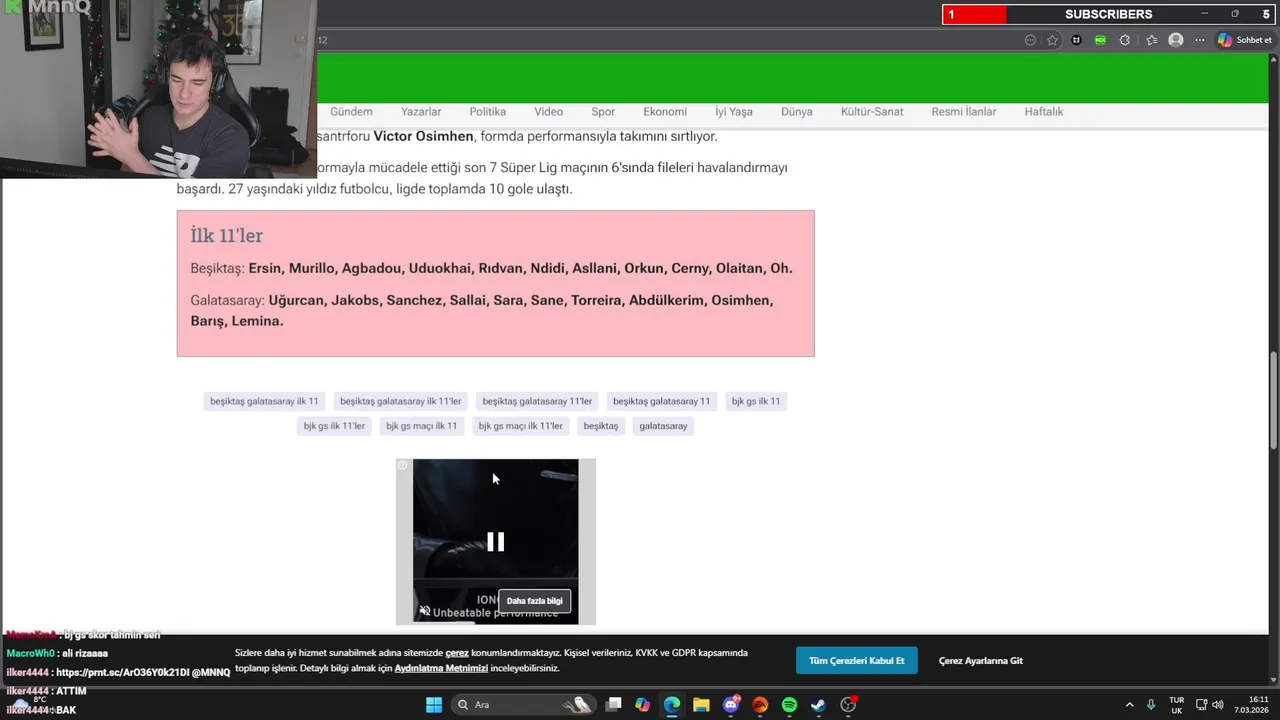Viewport: 1280px width, 720px height.
Task: Open the Spor section
Action: 603,112
